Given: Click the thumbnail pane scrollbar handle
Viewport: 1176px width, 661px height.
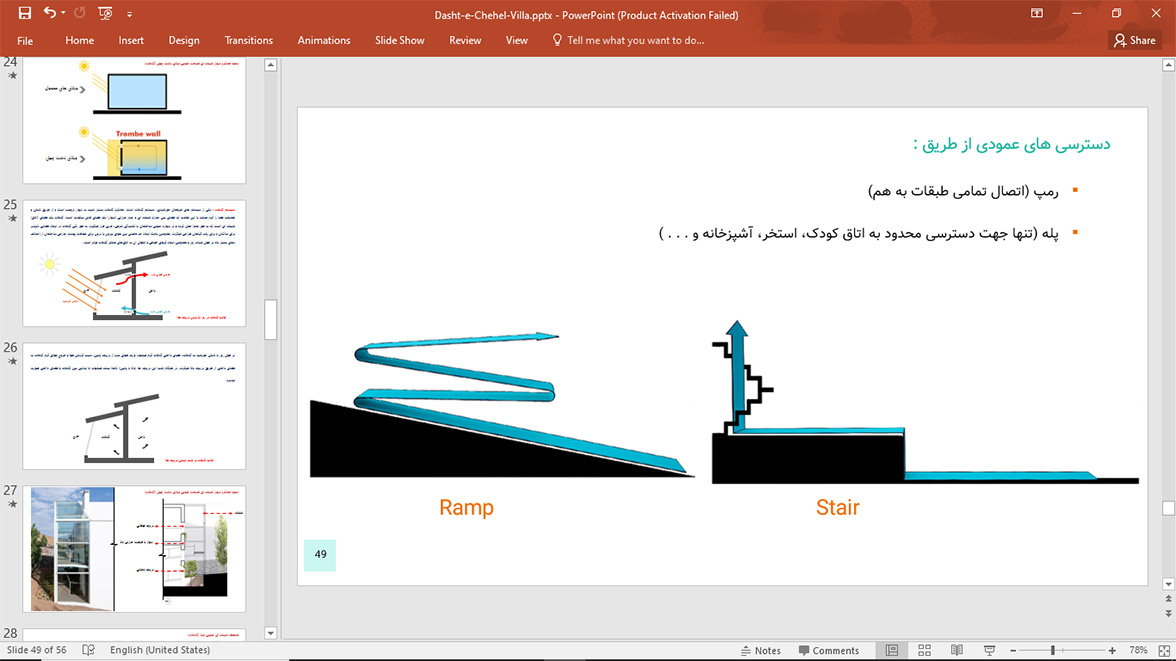Looking at the screenshot, I should point(271,320).
